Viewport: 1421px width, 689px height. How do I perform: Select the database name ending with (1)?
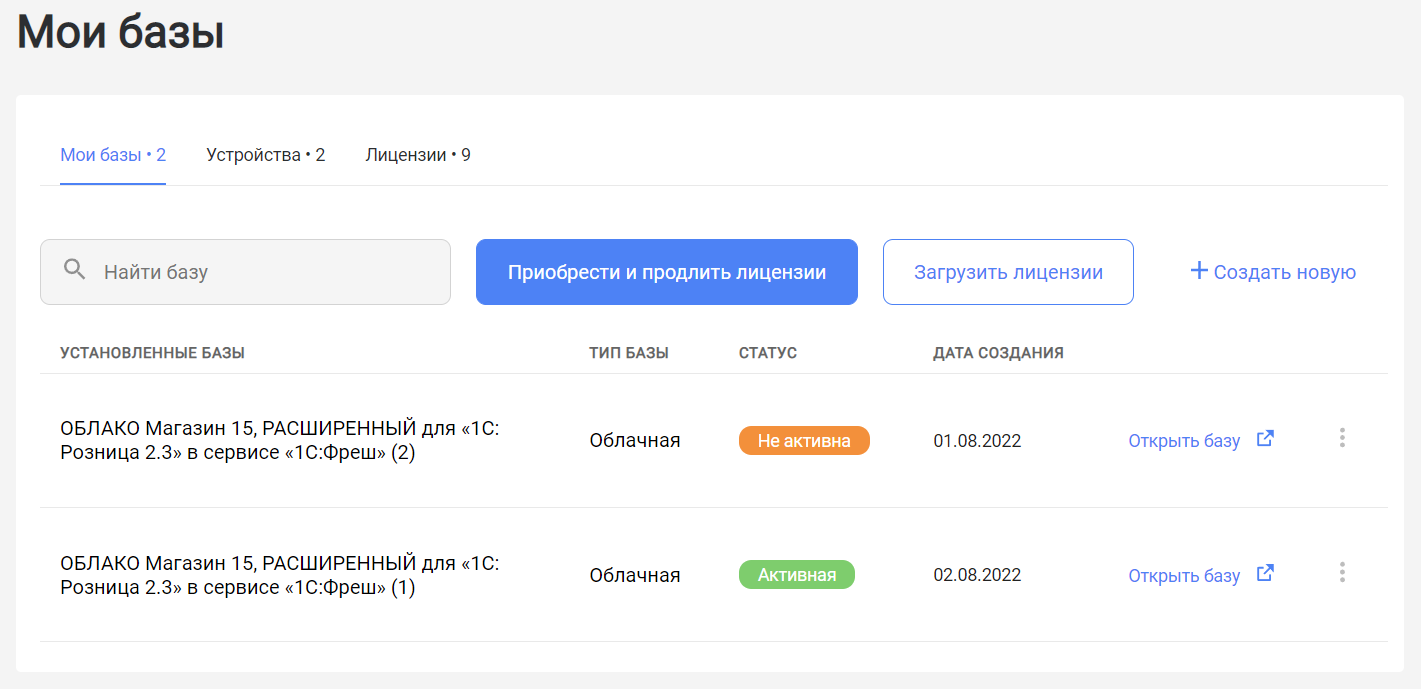(280, 576)
